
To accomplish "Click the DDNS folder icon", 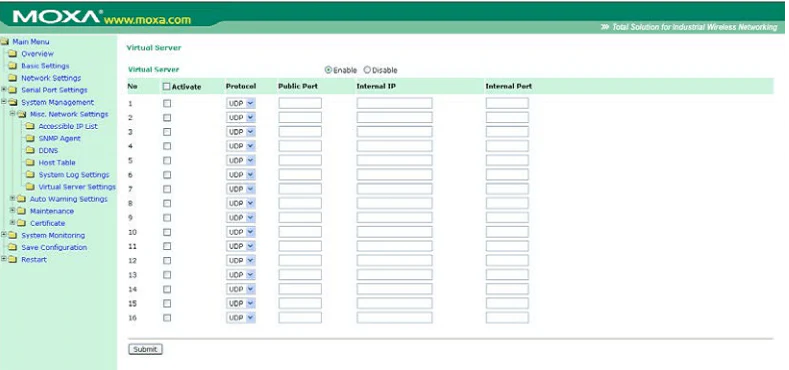I will tap(30, 151).
